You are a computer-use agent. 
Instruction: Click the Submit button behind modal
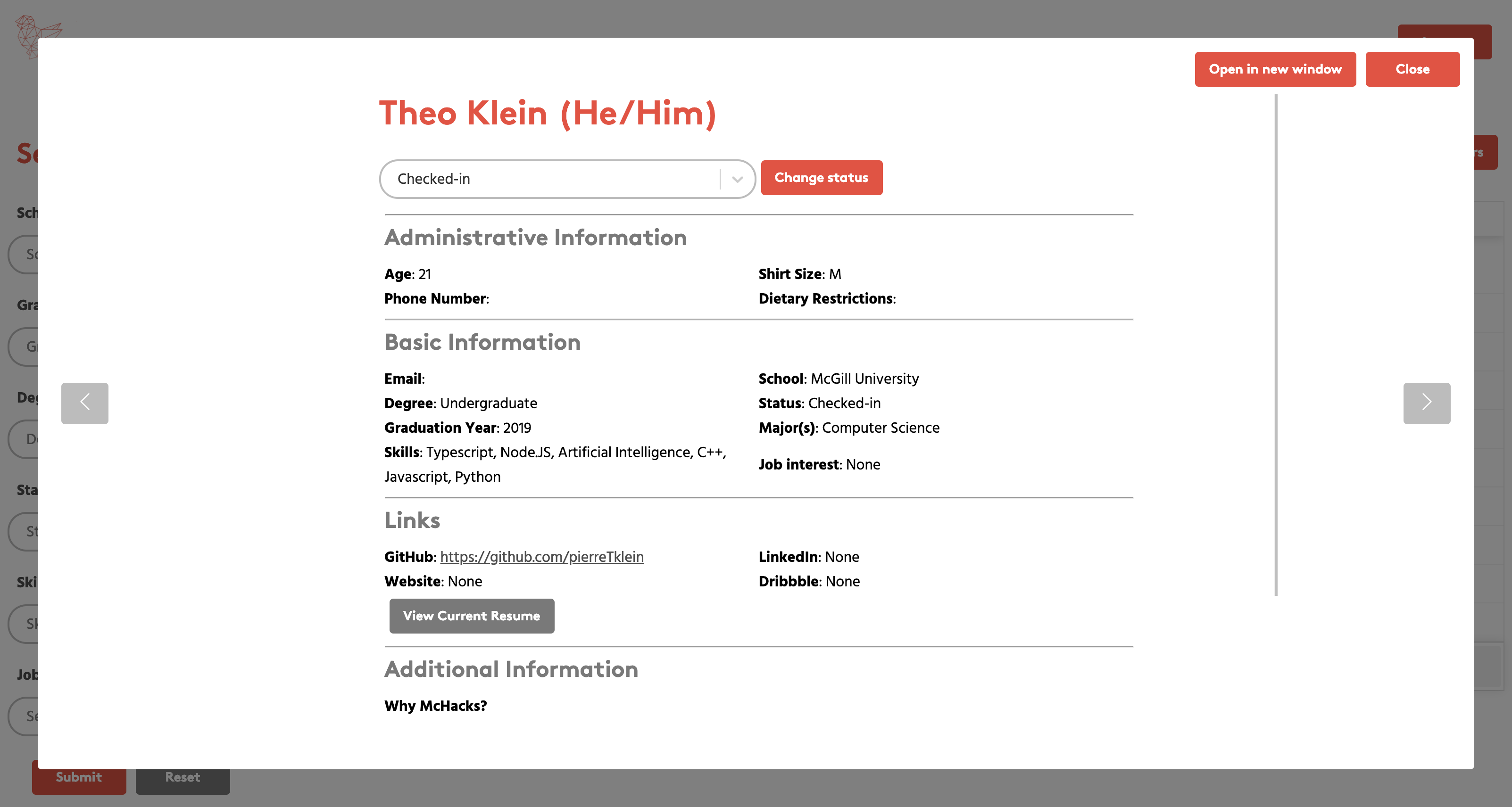click(x=79, y=781)
